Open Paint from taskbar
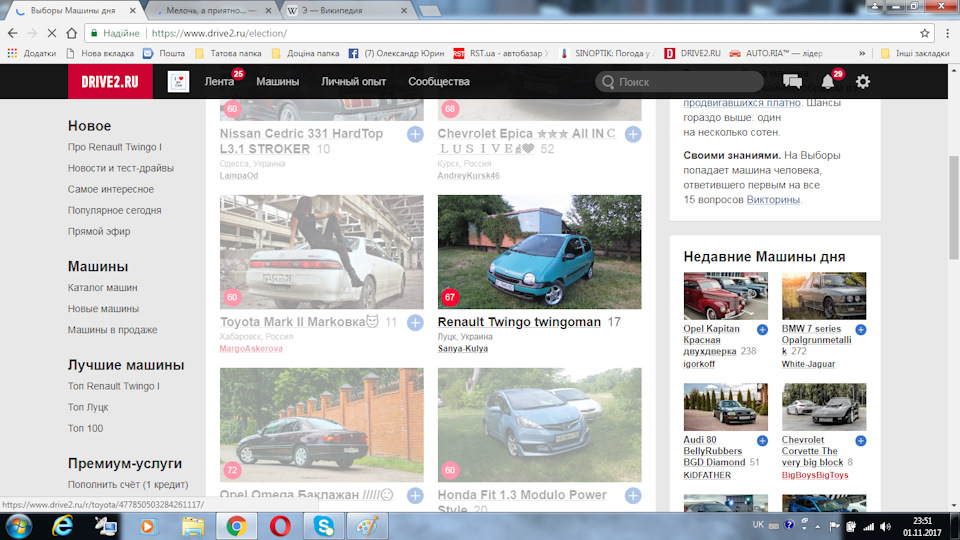Screen dimensions: 960x540 (367, 527)
